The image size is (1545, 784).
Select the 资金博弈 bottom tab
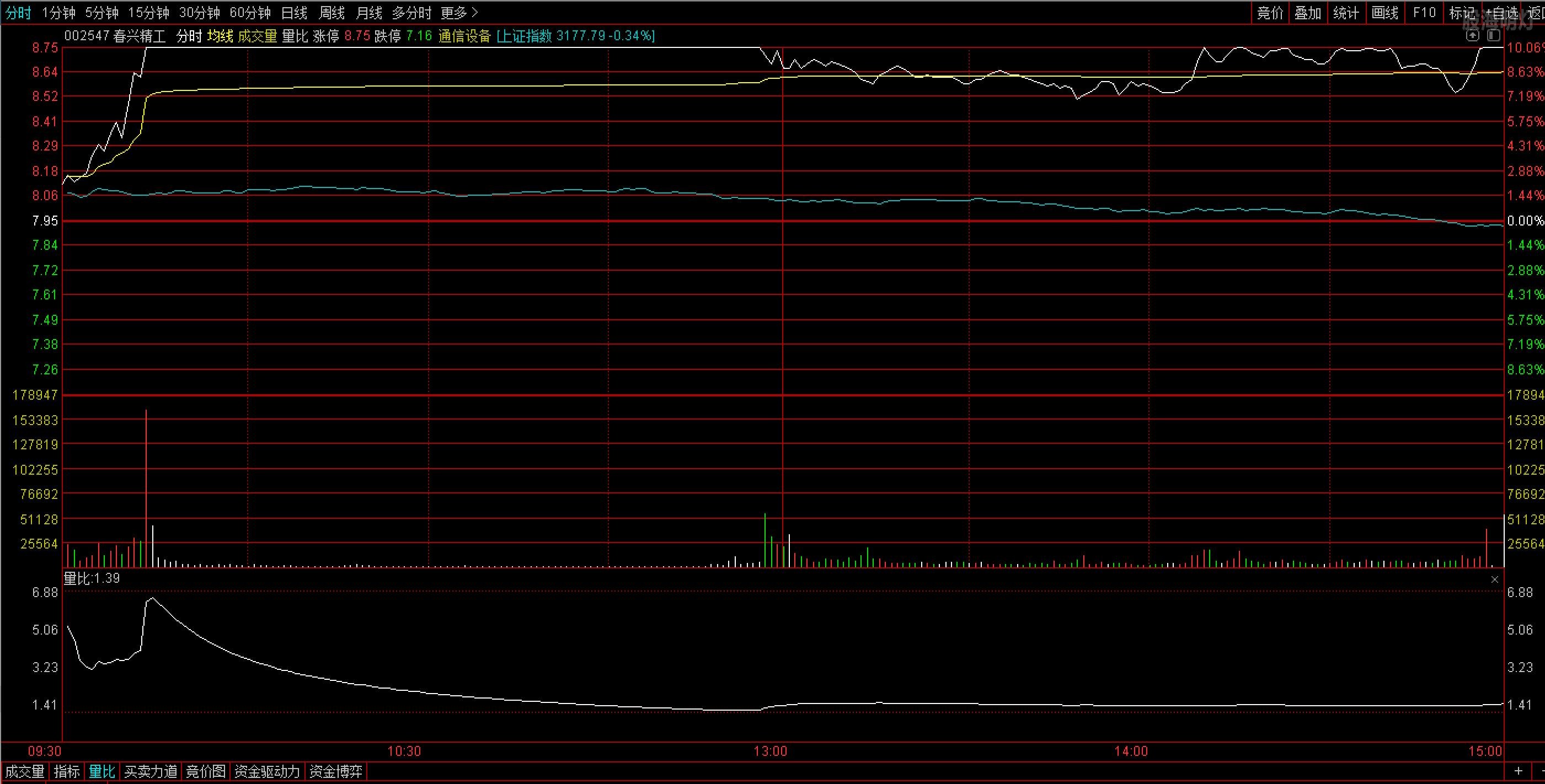tap(336, 771)
